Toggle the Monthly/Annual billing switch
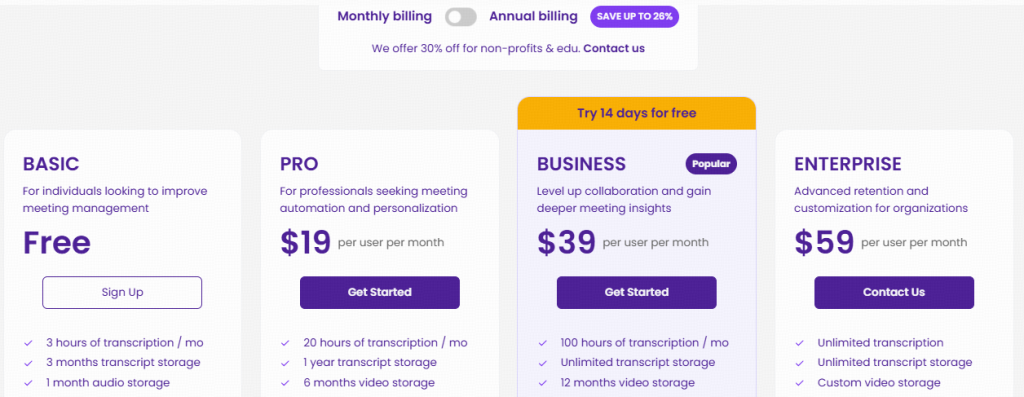 pos(461,17)
